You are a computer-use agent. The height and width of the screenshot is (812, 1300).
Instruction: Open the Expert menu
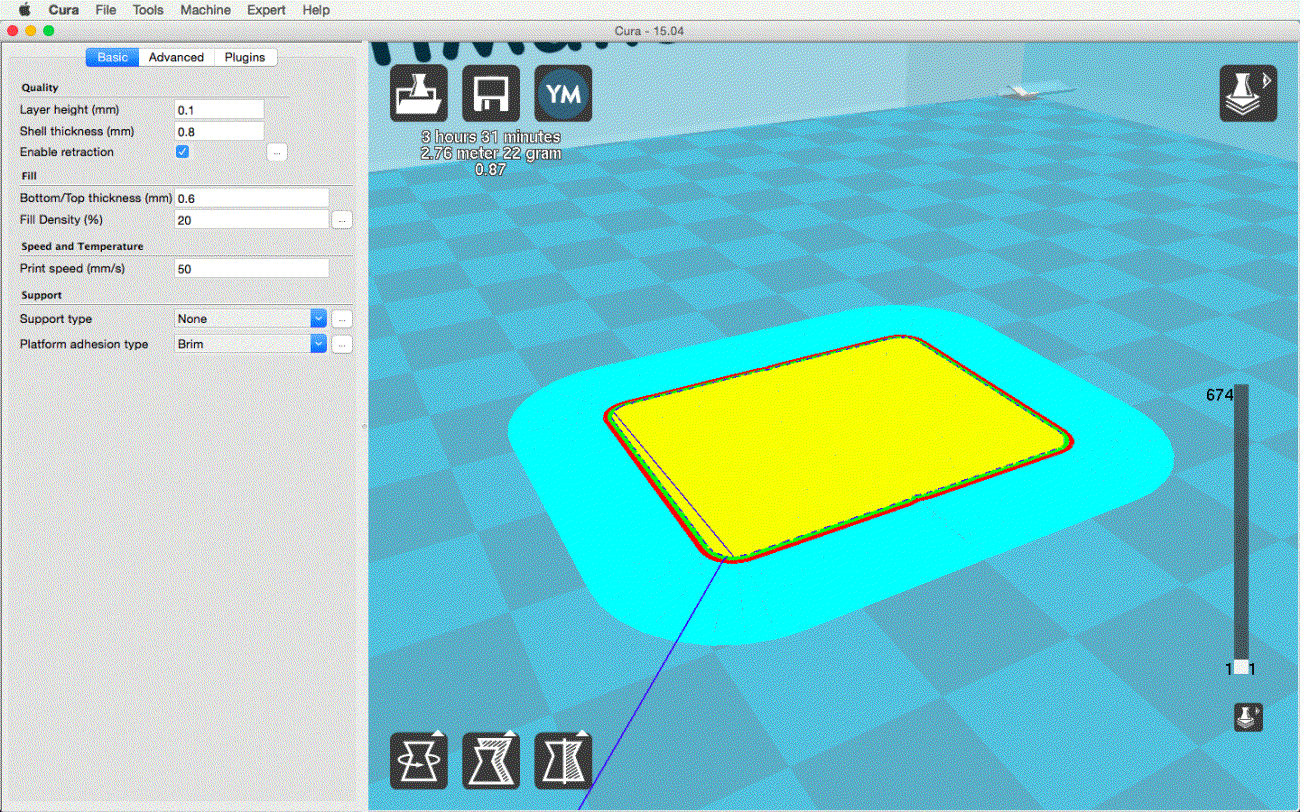pyautogui.click(x=266, y=10)
